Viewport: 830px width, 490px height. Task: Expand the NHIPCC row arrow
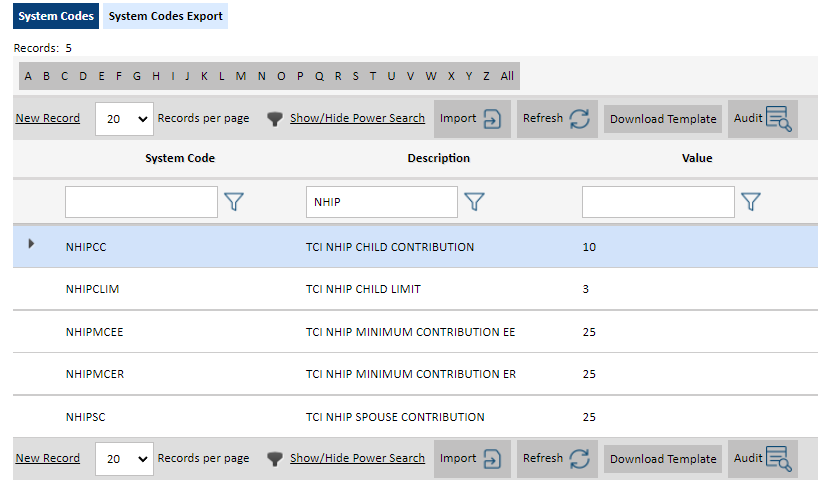click(31, 243)
